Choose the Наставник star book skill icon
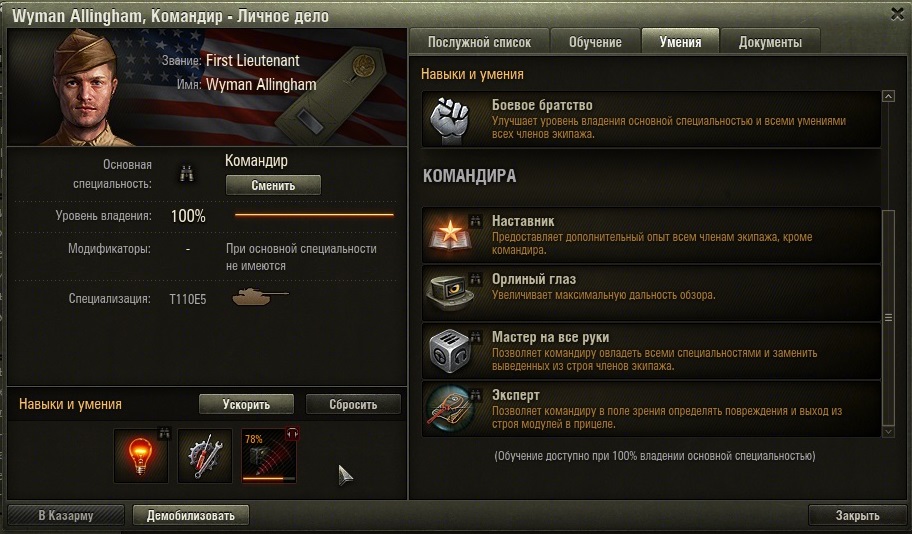Viewport: 912px width, 534px height. (450, 236)
